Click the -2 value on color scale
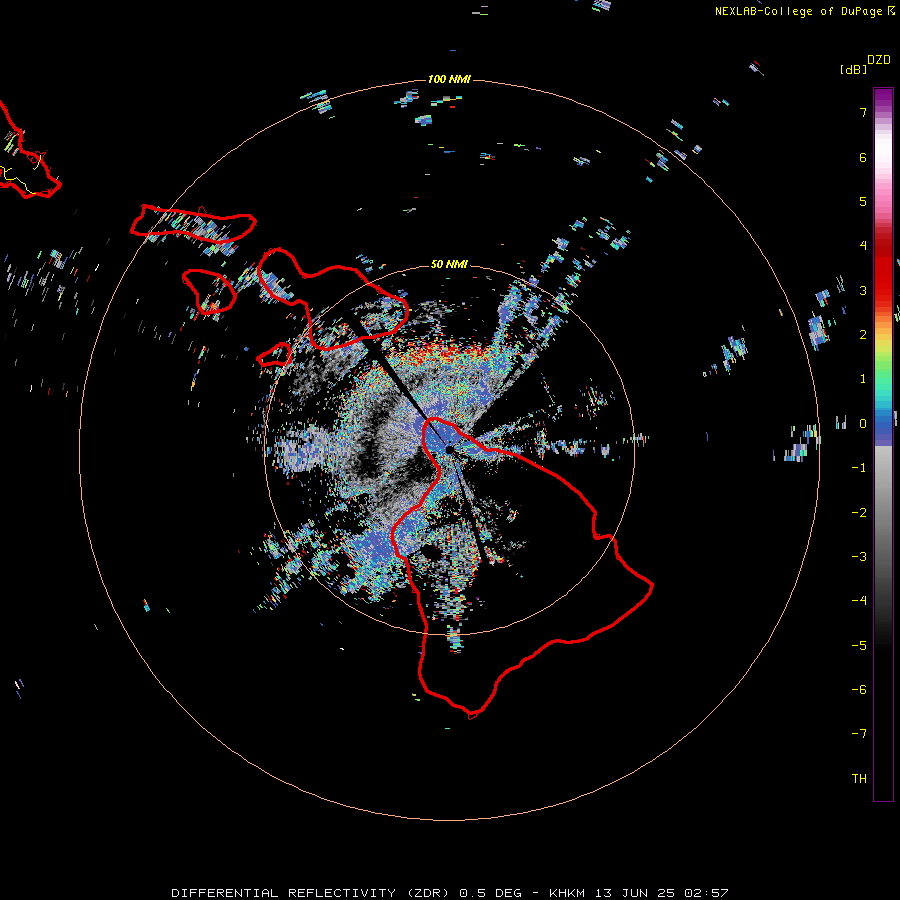 point(859,513)
